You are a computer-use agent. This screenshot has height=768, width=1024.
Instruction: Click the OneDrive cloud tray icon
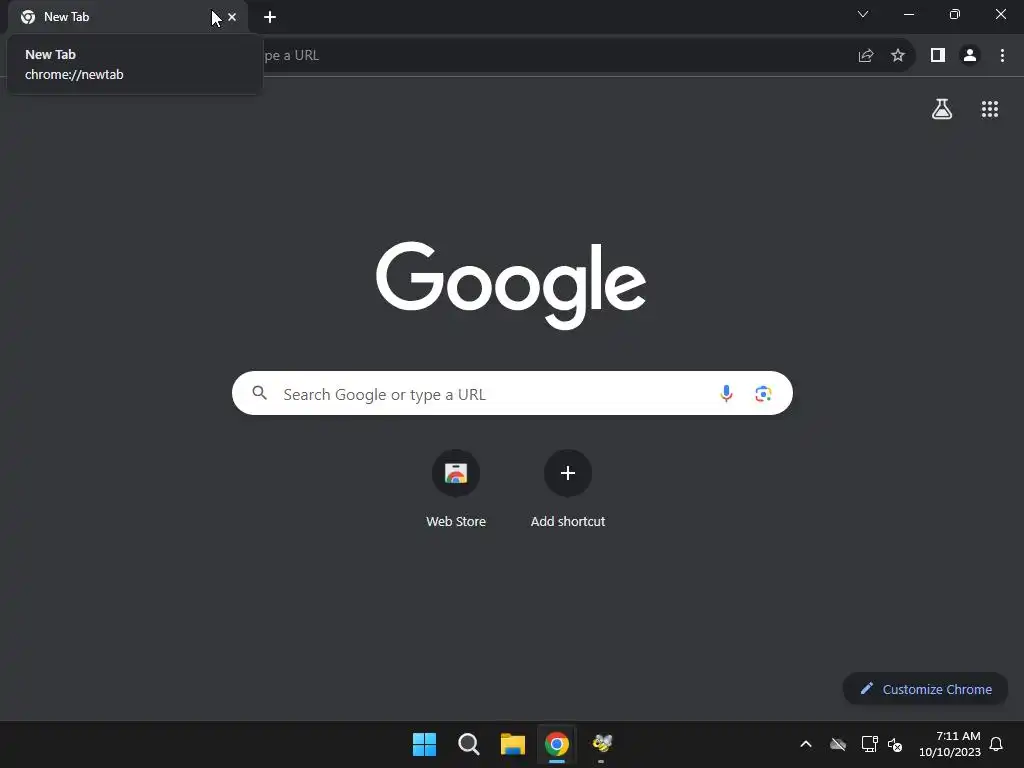tap(838, 744)
